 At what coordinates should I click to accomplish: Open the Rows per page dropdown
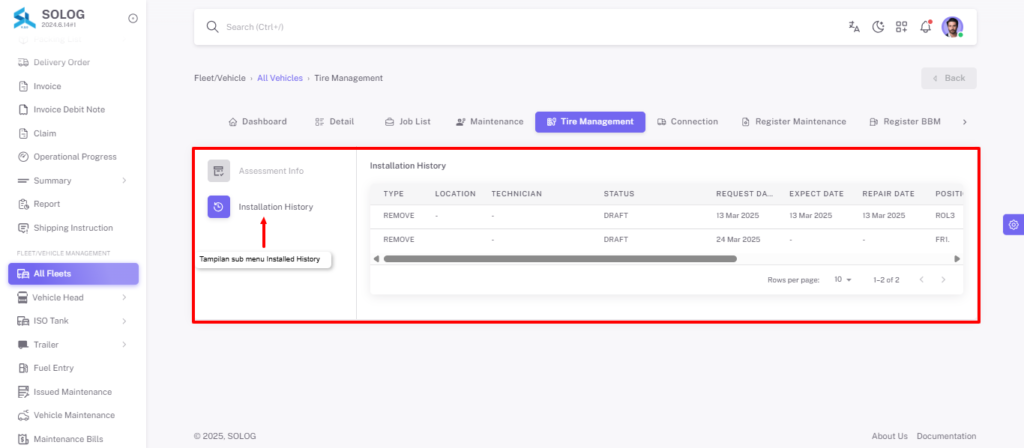click(x=843, y=280)
